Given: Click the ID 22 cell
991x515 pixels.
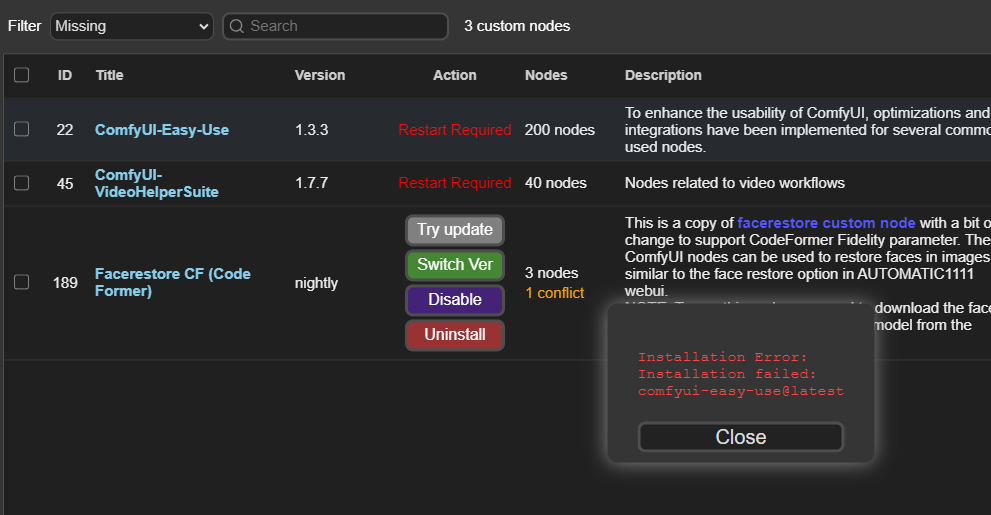Looking at the screenshot, I should (64, 130).
